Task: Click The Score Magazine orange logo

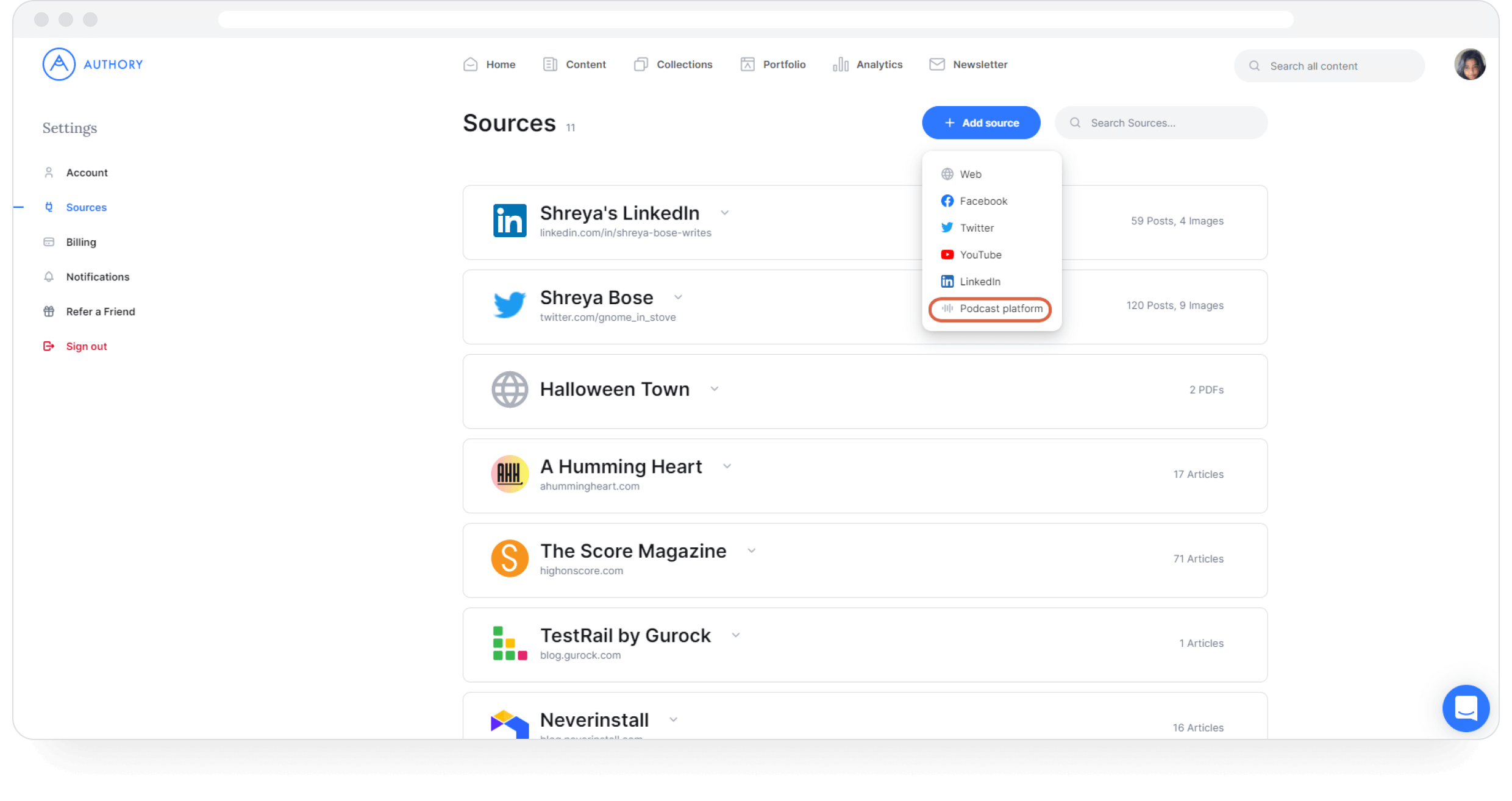Action: 510,558
